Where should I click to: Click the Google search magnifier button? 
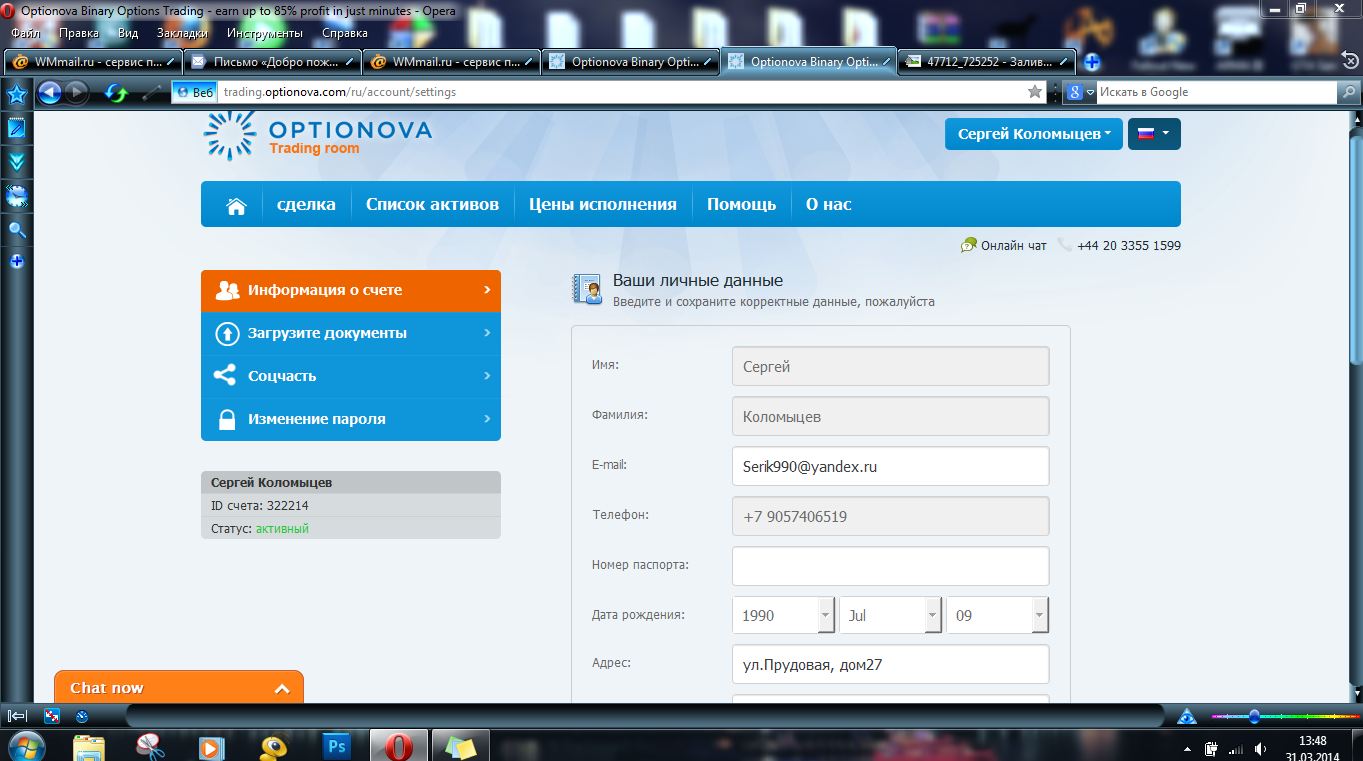coord(1349,92)
